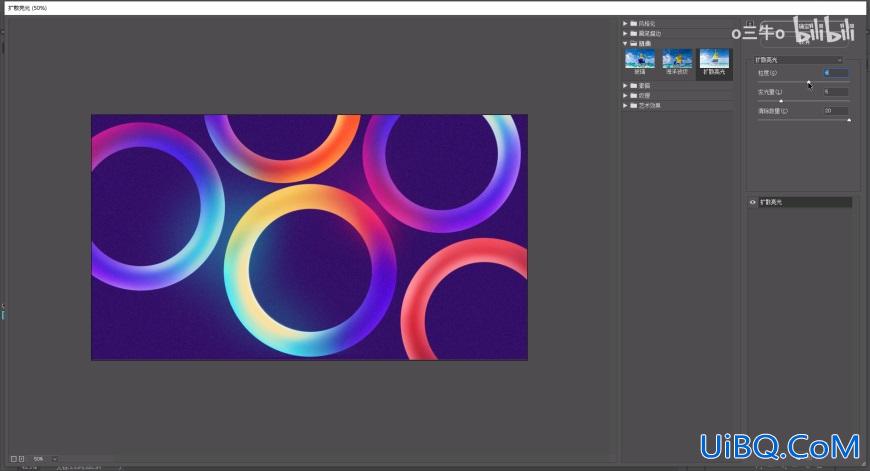Open the 扩散亮光 filter type dropdown
The image size is (870, 471).
click(798, 60)
